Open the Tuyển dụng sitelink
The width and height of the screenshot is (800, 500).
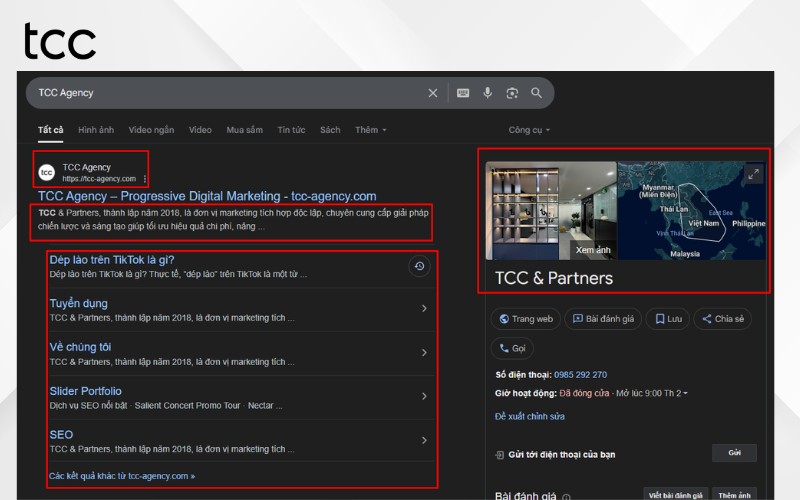tap(79, 304)
